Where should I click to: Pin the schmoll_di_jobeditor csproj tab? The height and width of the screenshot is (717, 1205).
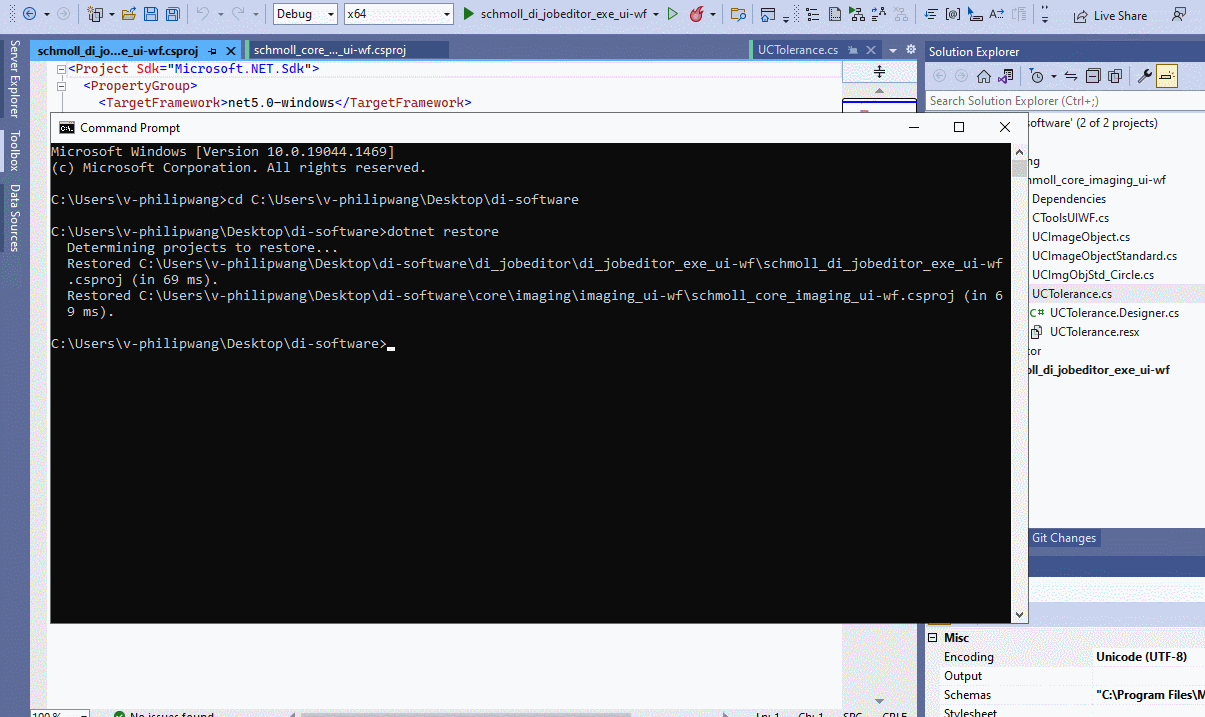tap(212, 50)
